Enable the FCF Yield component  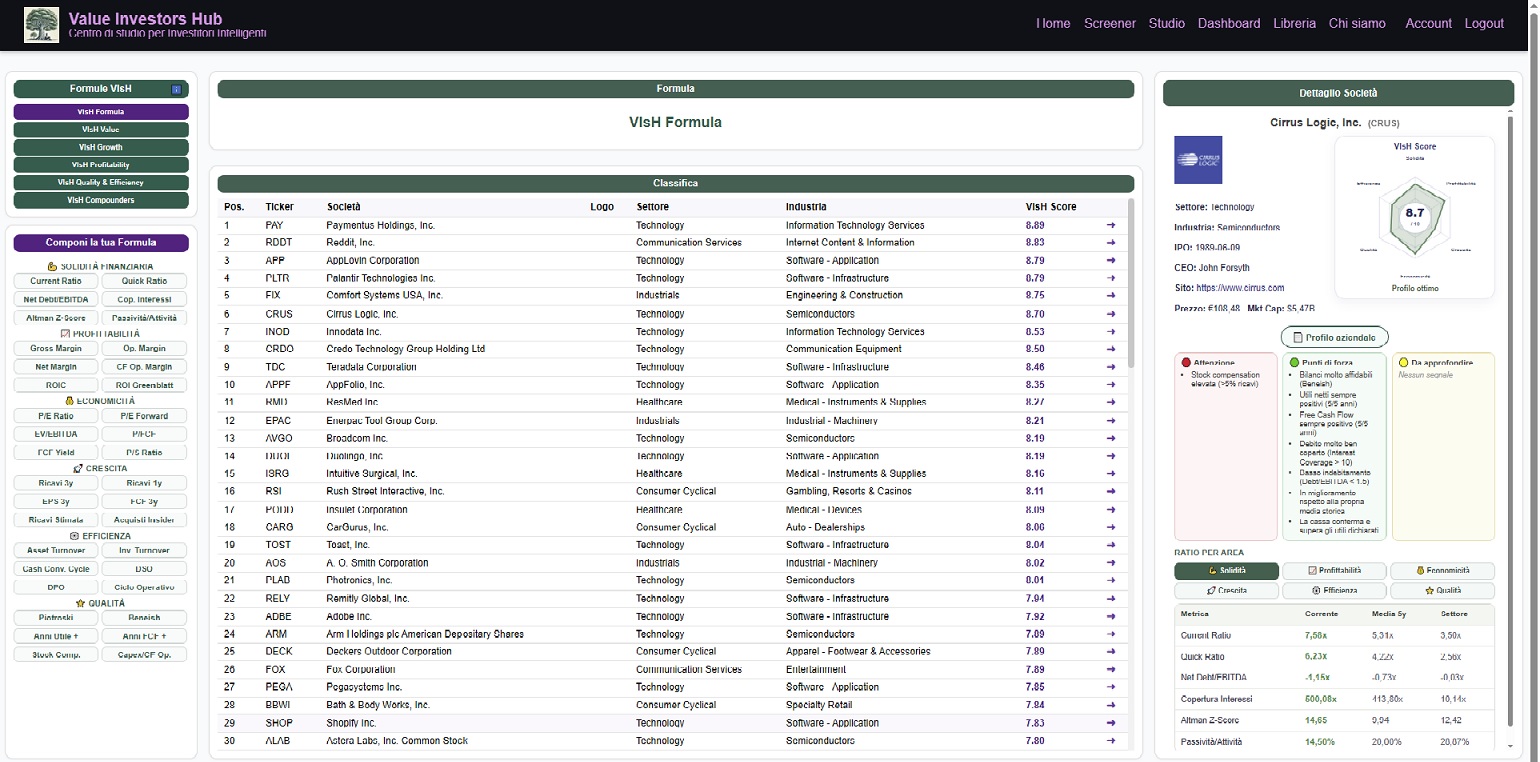(56, 453)
